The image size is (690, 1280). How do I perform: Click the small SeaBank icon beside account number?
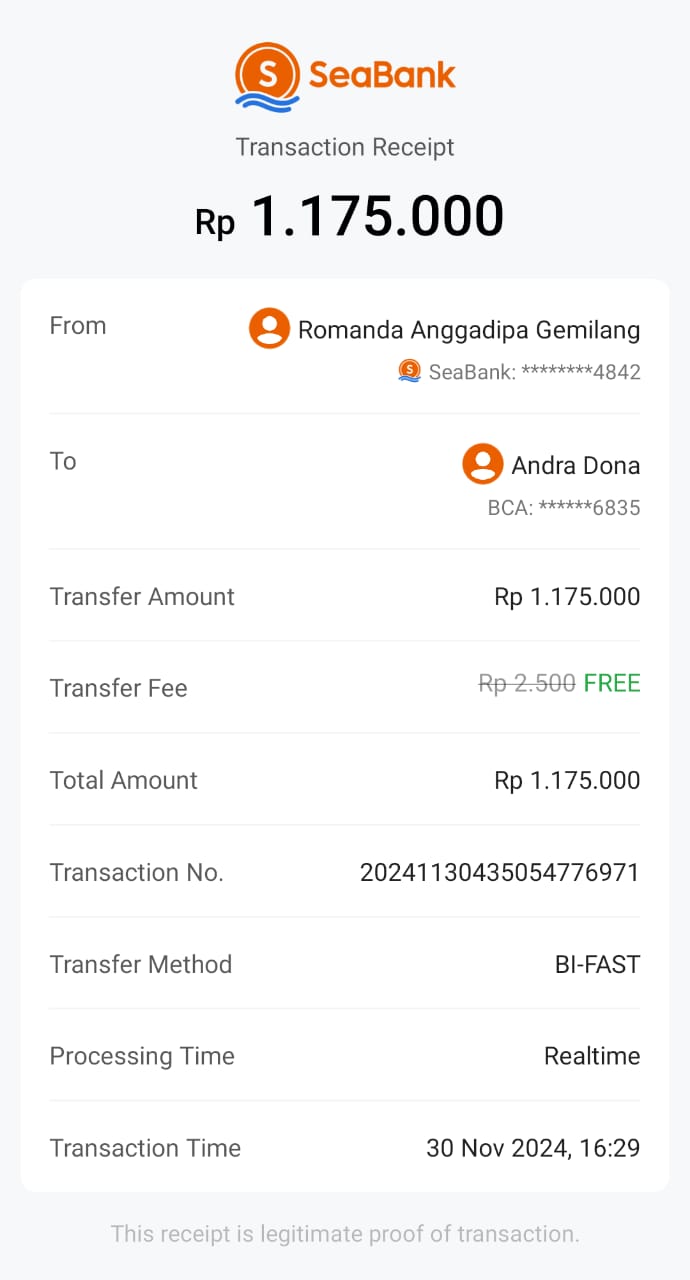tap(409, 371)
